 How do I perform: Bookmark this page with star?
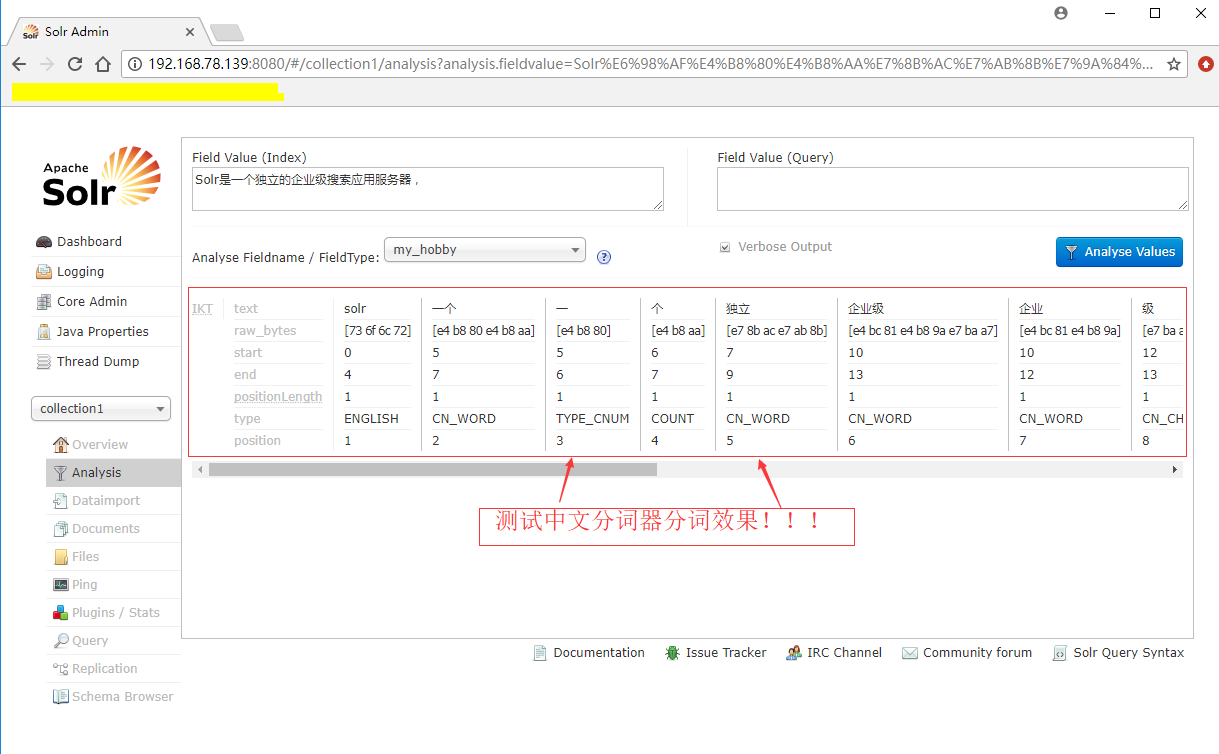(1174, 64)
